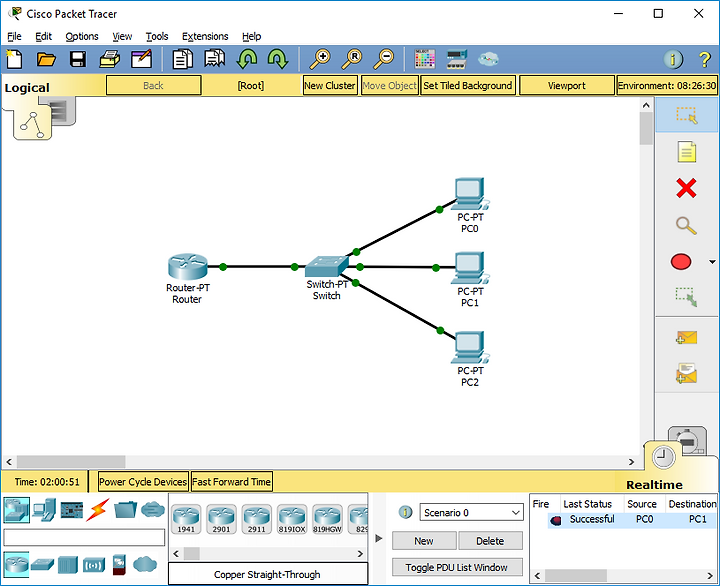Select Connections lightning category
The image size is (720, 586).
pyautogui.click(x=98, y=510)
